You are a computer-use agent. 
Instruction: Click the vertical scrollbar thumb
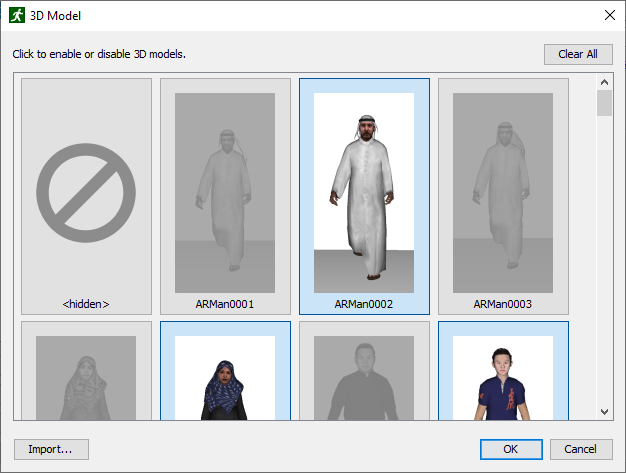click(x=604, y=103)
